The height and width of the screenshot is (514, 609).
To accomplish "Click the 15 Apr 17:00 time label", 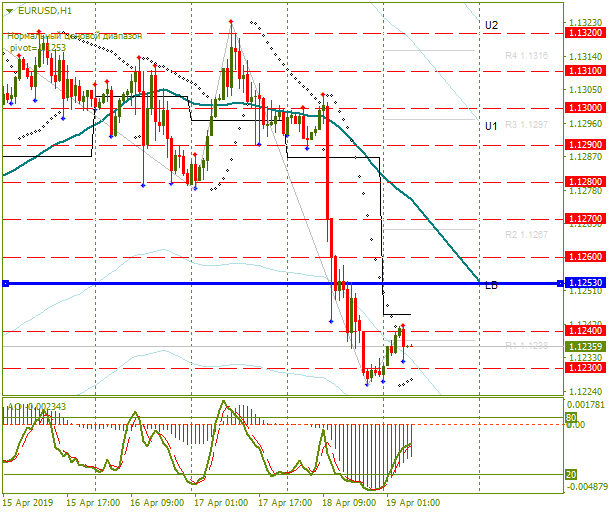I will (x=93, y=503).
